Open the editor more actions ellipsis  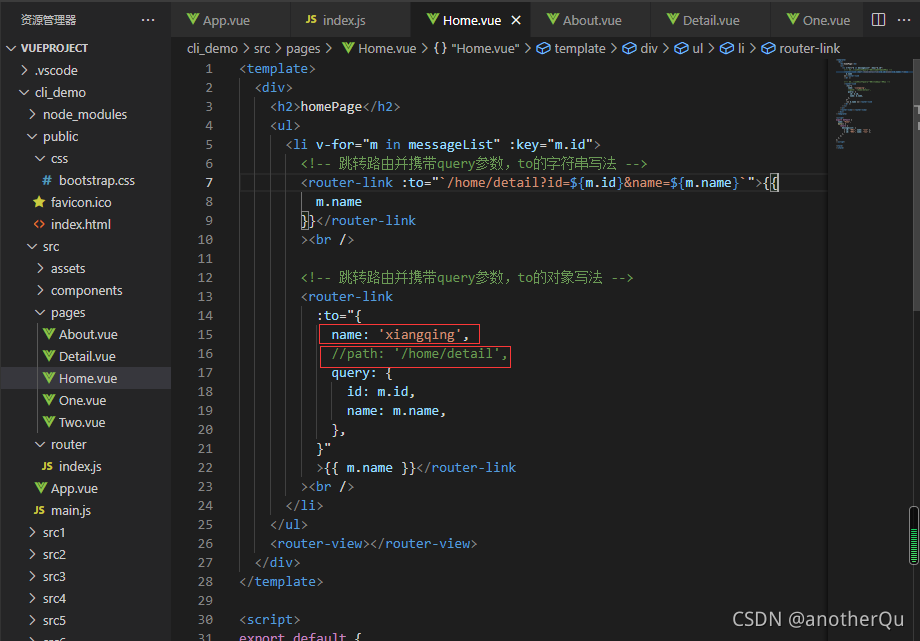tap(904, 20)
